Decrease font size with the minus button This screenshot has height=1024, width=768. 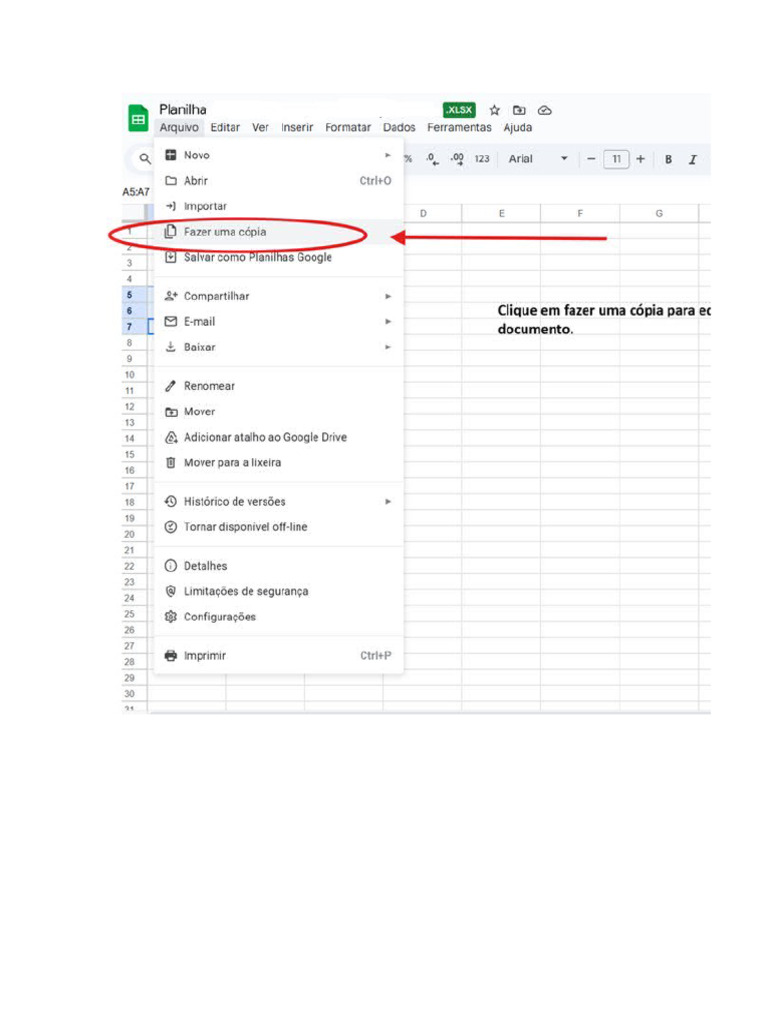click(x=591, y=159)
